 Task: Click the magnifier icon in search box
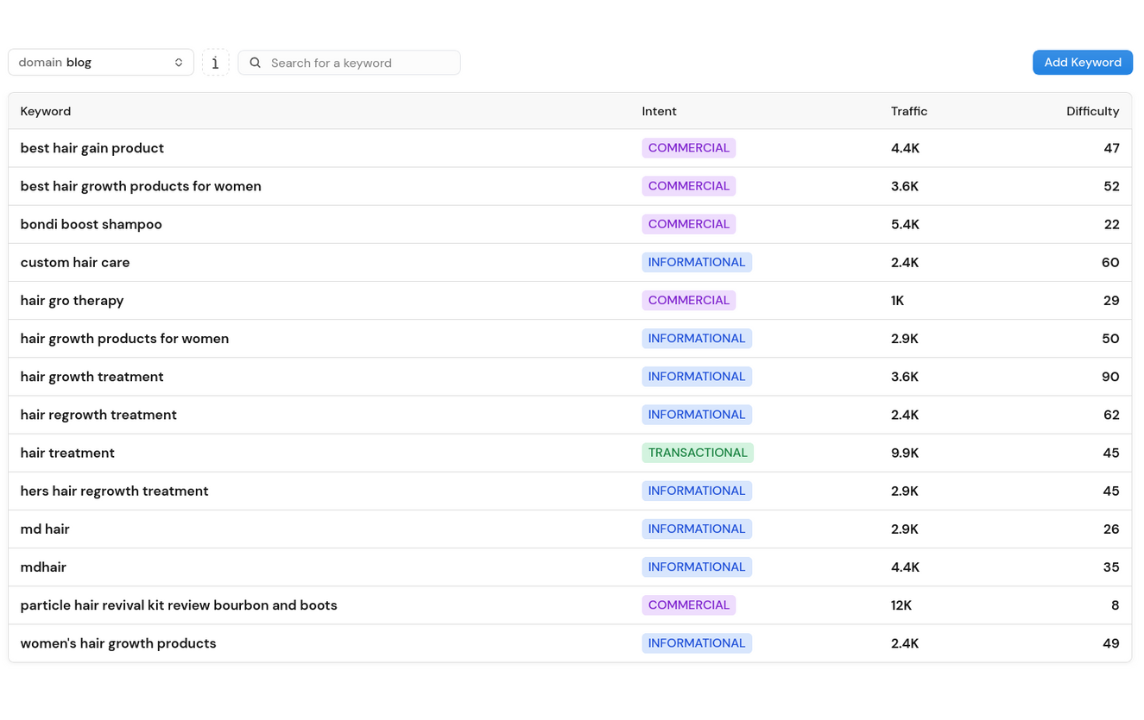point(255,63)
